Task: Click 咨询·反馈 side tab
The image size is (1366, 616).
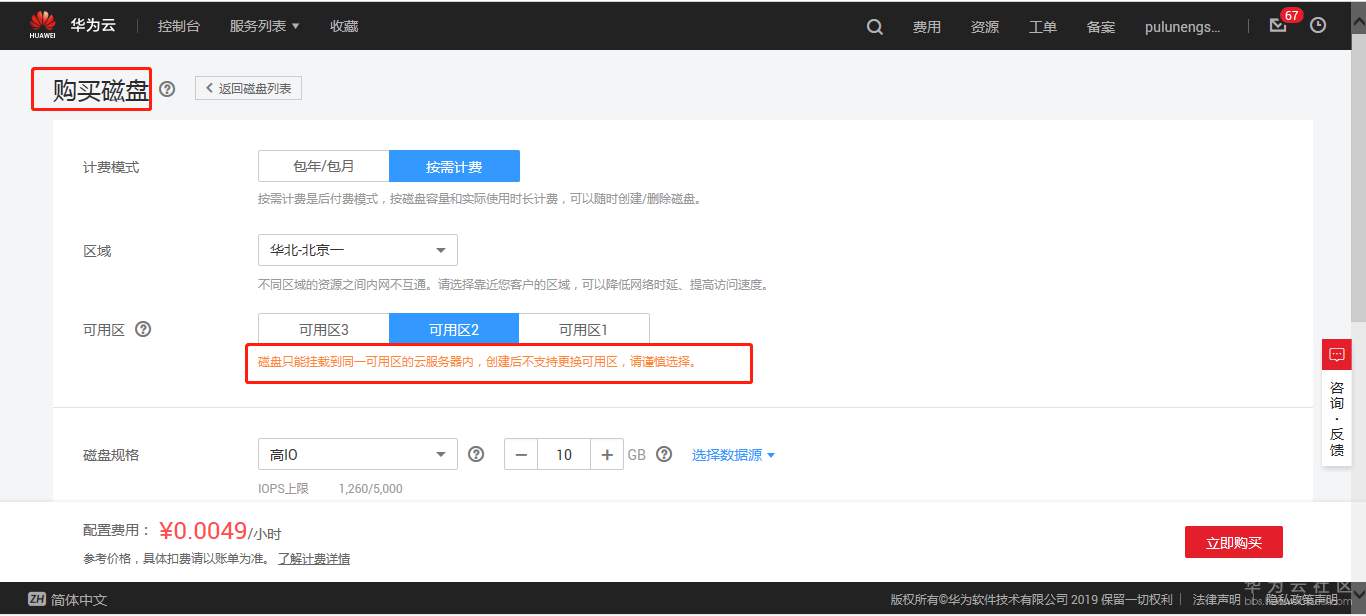Action: 1337,418
